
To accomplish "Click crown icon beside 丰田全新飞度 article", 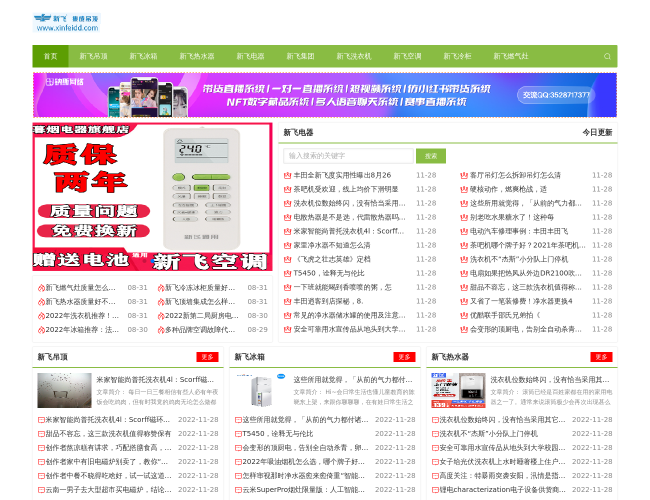I will pos(287,175).
